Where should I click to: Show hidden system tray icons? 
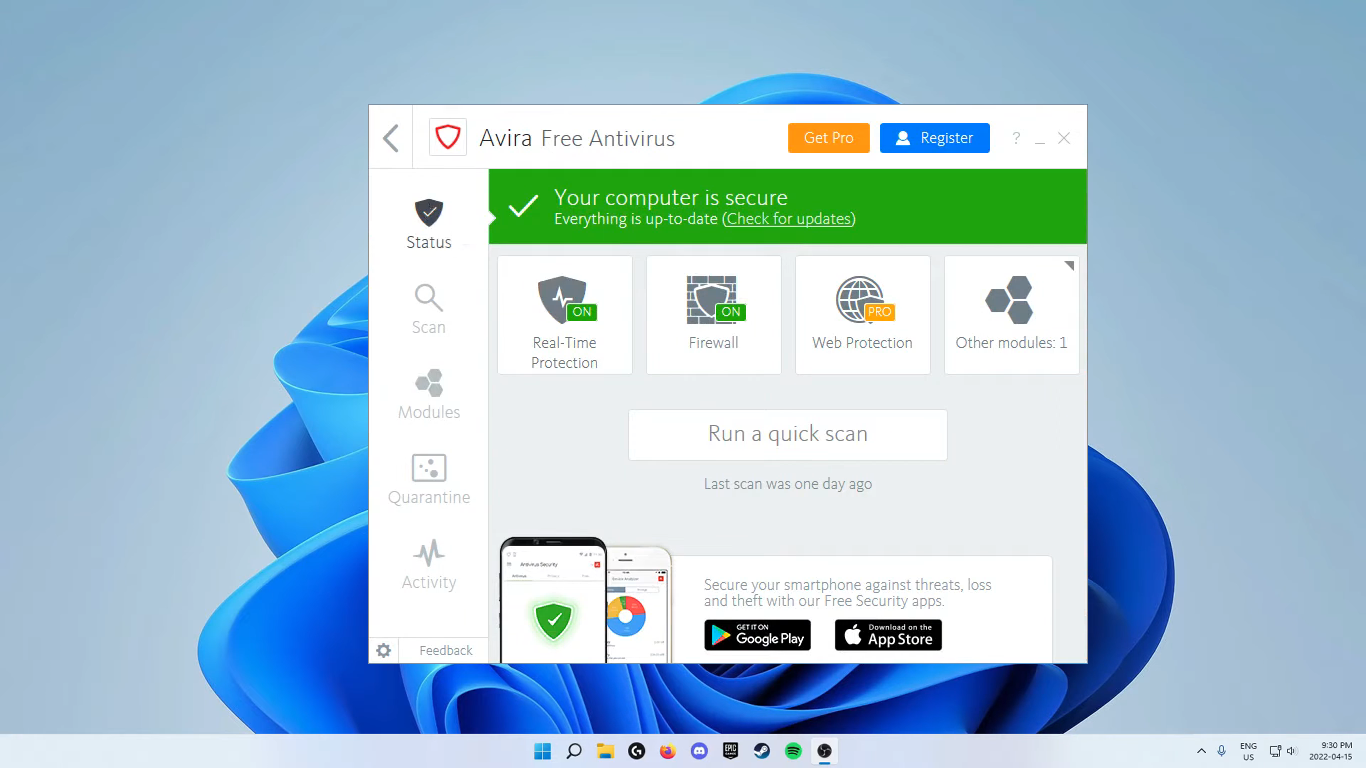click(1201, 751)
